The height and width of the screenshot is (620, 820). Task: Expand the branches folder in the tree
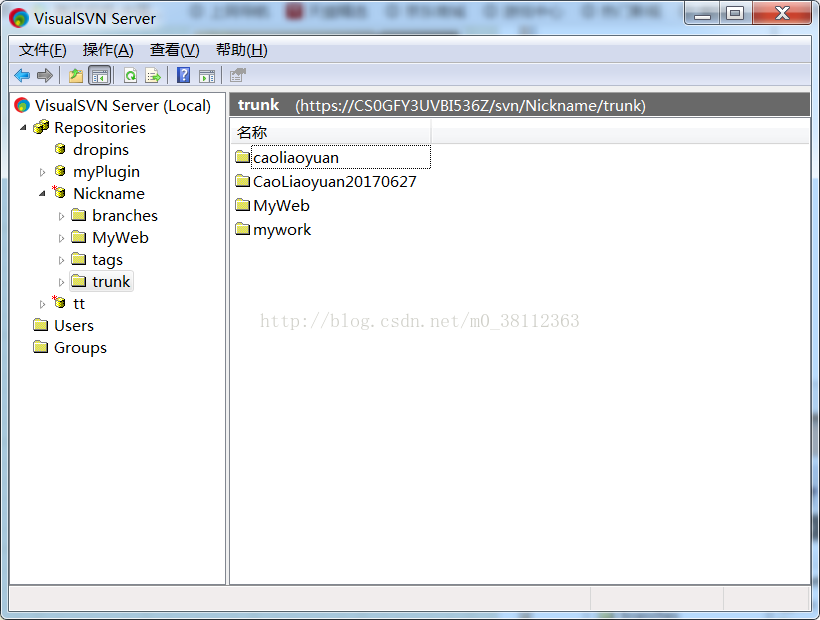coord(61,216)
